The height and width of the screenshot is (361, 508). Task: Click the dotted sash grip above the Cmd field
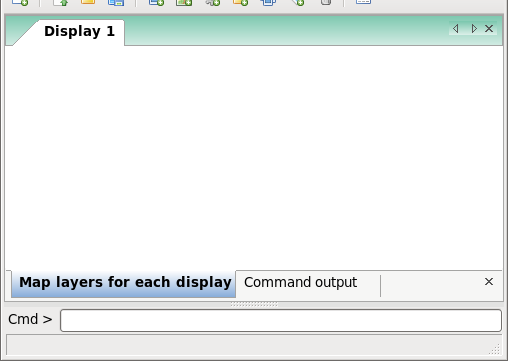coord(254,304)
